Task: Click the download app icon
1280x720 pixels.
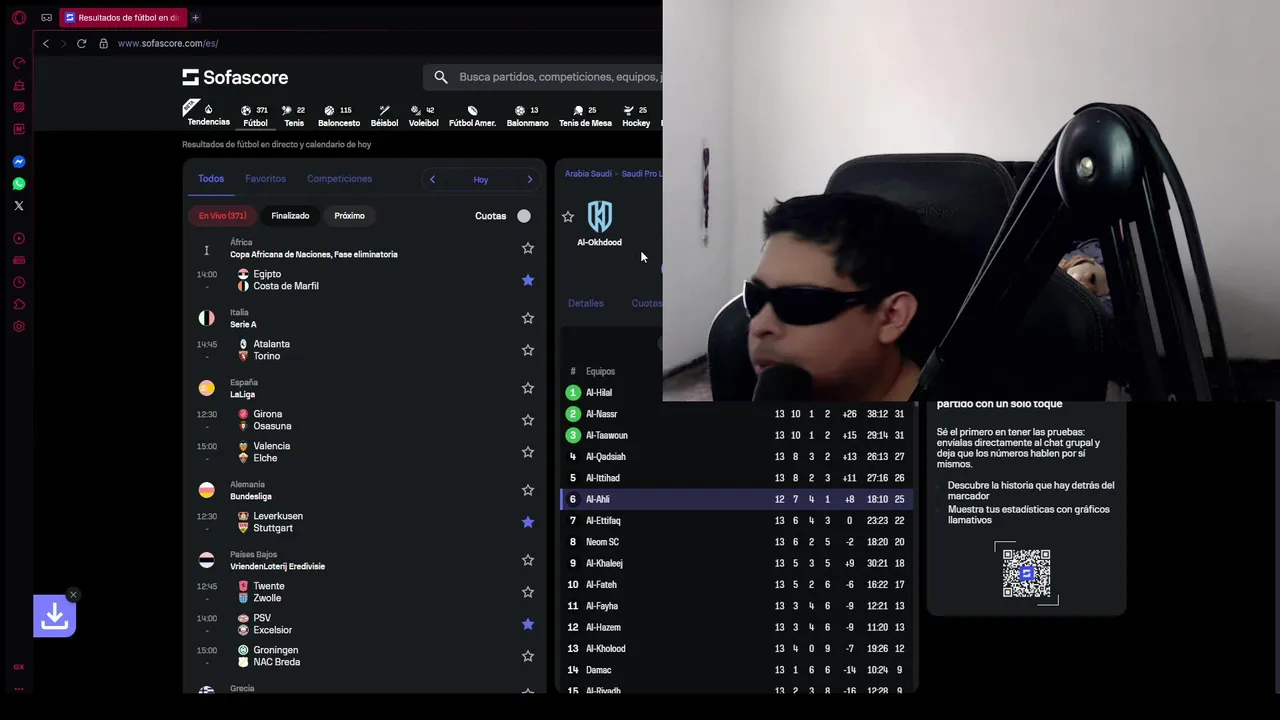Action: pos(54,617)
